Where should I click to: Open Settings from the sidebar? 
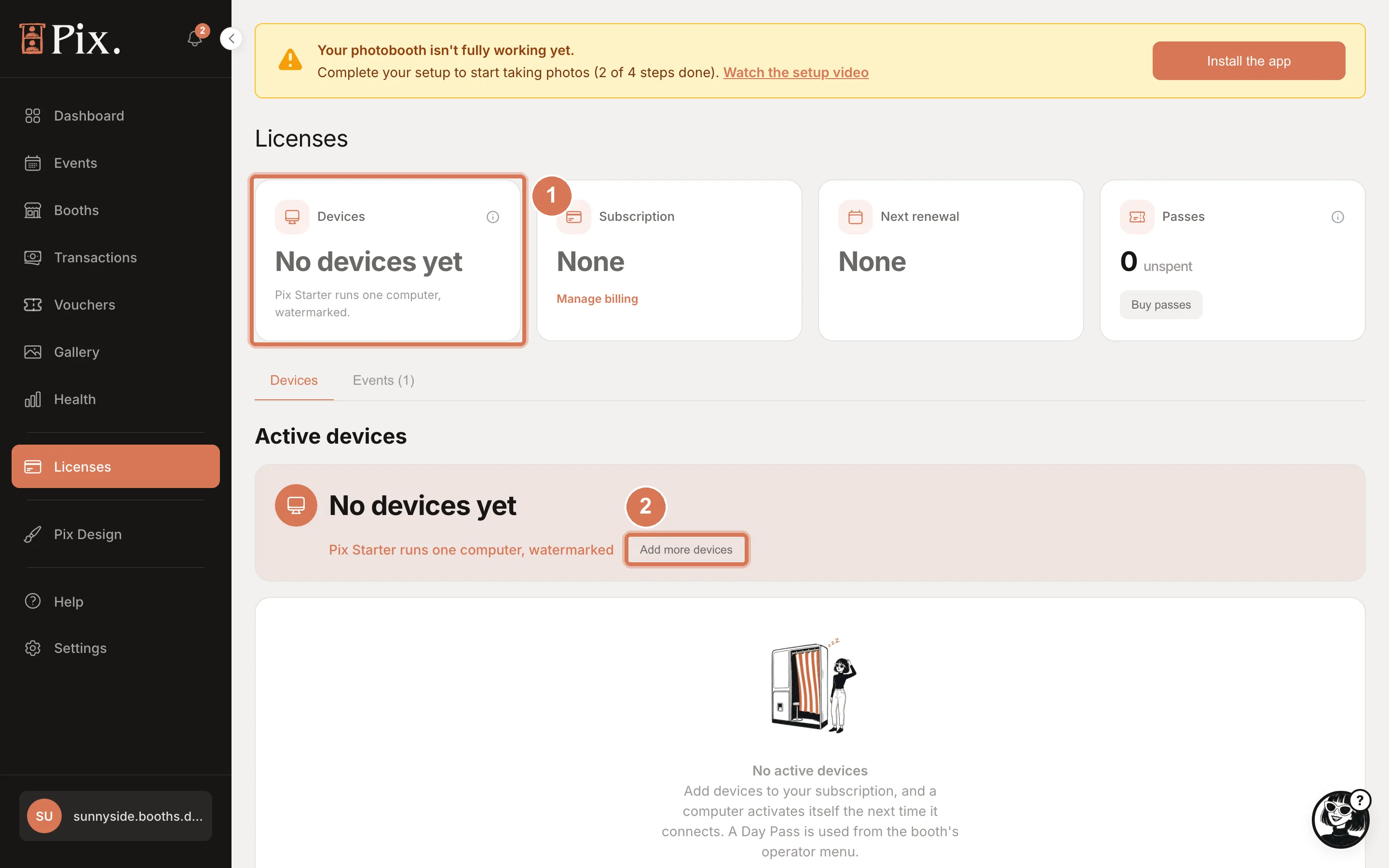tap(115, 648)
